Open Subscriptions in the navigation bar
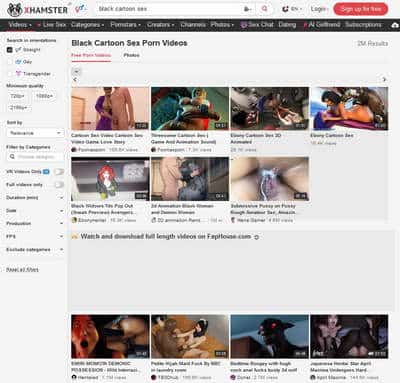The width and height of the screenshot is (400, 383). click(363, 25)
